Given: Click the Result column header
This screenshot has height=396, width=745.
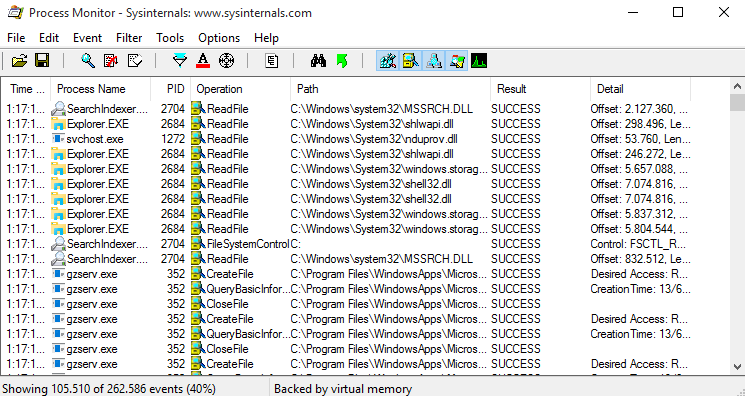Looking at the screenshot, I should coord(540,89).
